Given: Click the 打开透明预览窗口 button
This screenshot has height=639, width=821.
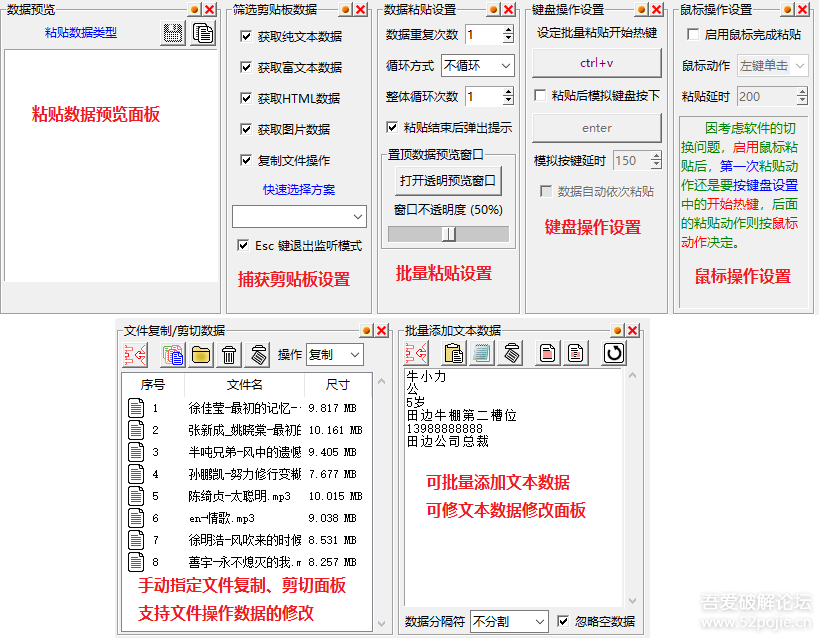Looking at the screenshot, I should point(447,180).
